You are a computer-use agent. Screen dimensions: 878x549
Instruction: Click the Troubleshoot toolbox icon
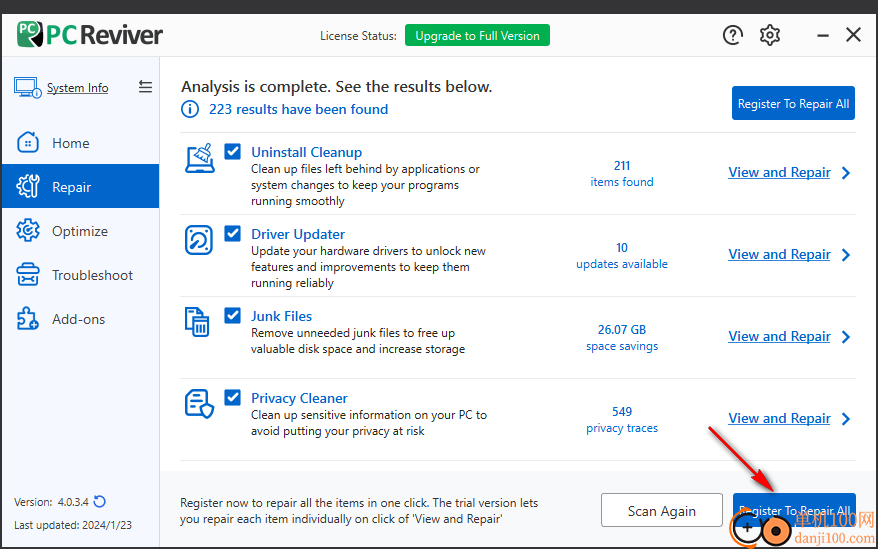[x=28, y=275]
